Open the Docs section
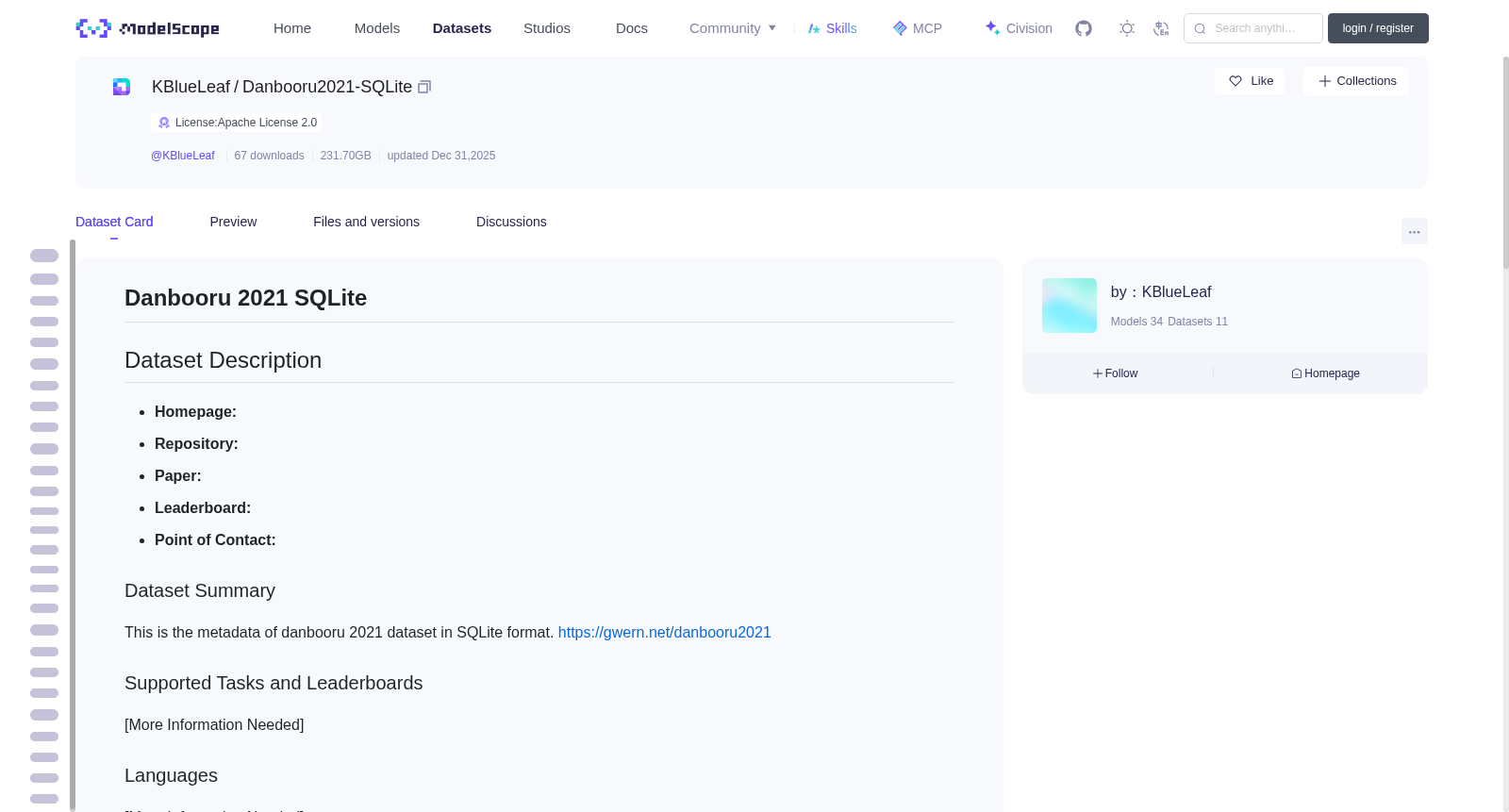1509x812 pixels. click(632, 28)
